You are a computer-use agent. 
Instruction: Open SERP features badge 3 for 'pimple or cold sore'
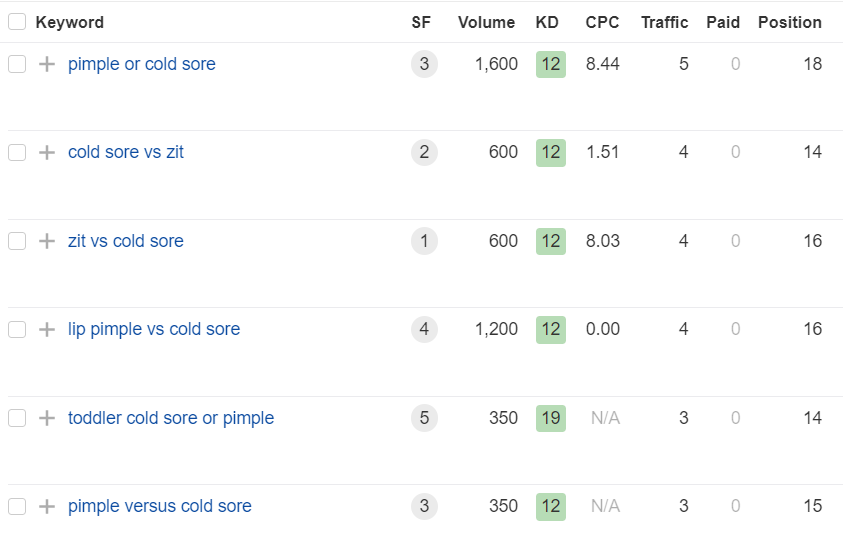click(424, 65)
